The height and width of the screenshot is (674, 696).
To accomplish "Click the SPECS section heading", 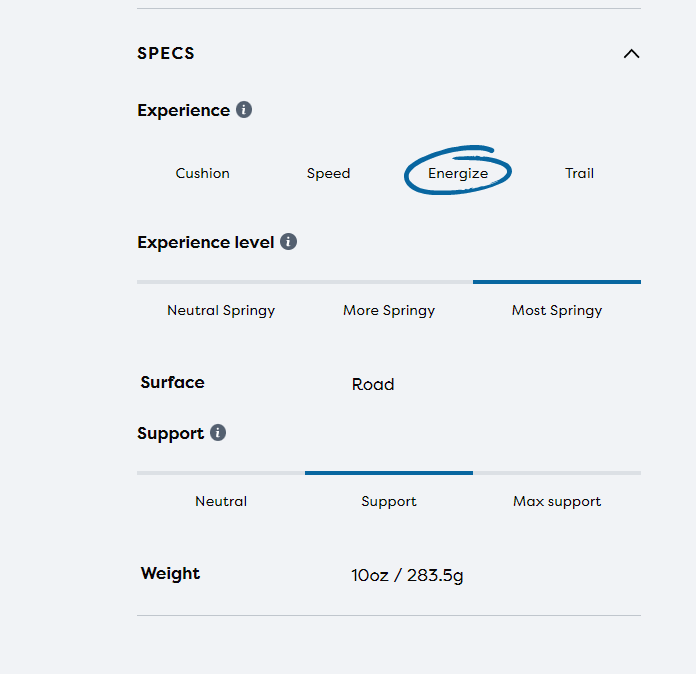I will (x=166, y=54).
